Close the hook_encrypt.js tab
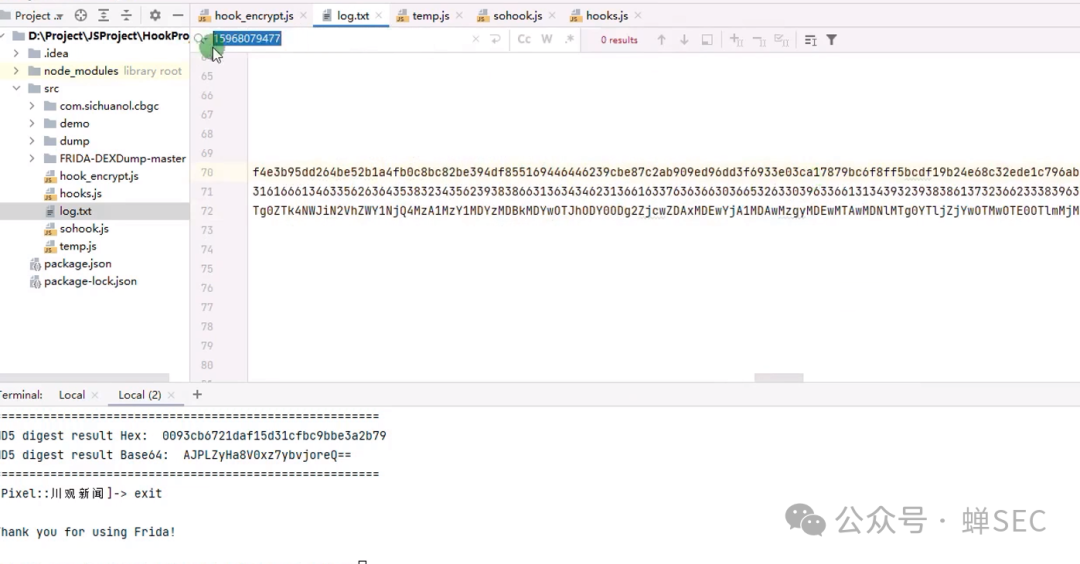The image size is (1080, 564). (303, 15)
